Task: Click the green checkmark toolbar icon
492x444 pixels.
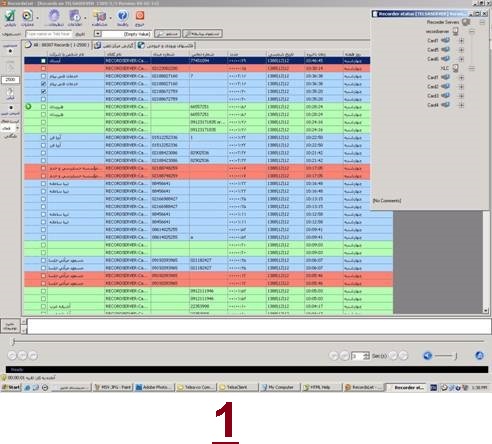Action: [10, 16]
